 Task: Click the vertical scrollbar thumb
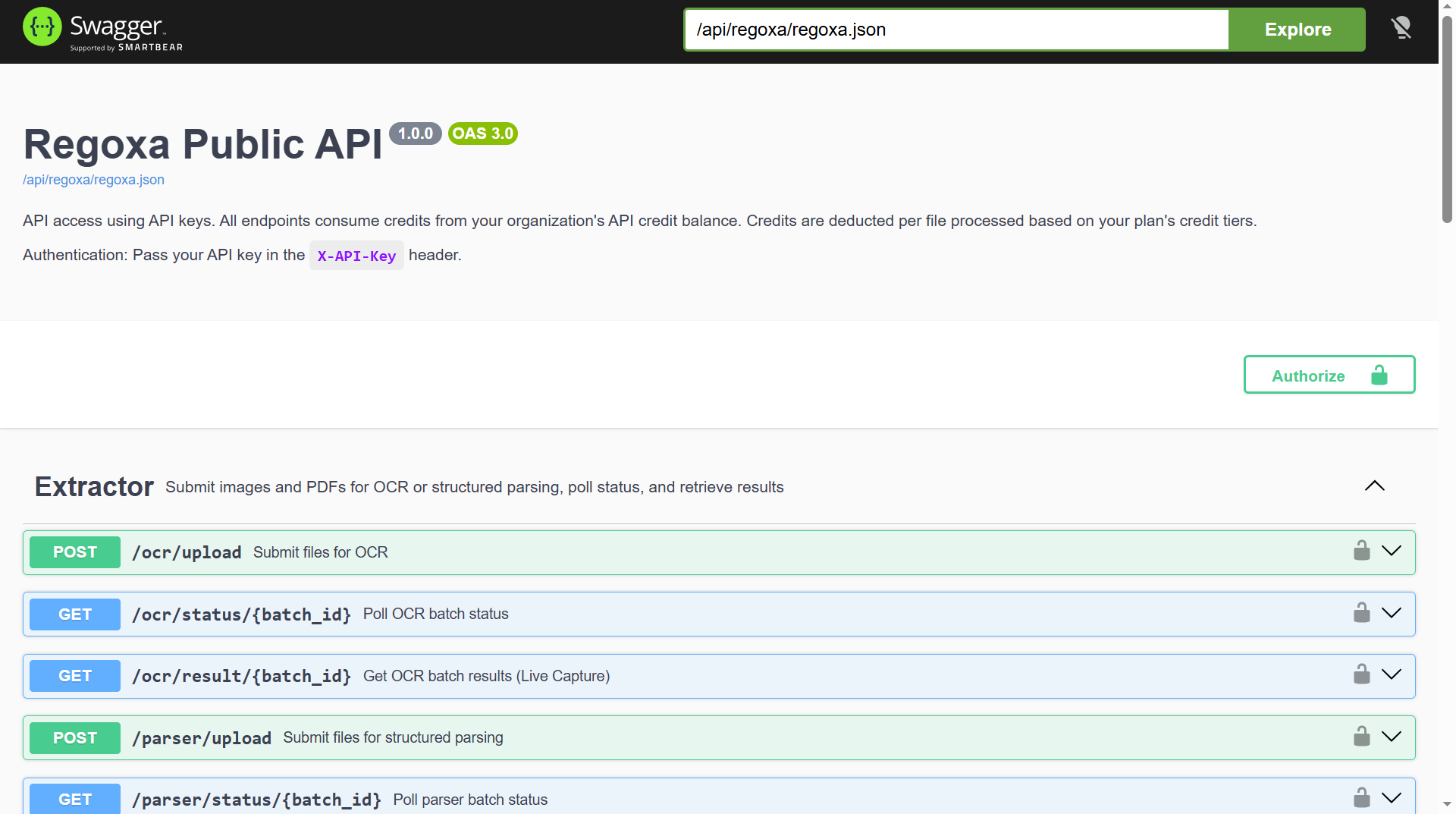point(1447,118)
